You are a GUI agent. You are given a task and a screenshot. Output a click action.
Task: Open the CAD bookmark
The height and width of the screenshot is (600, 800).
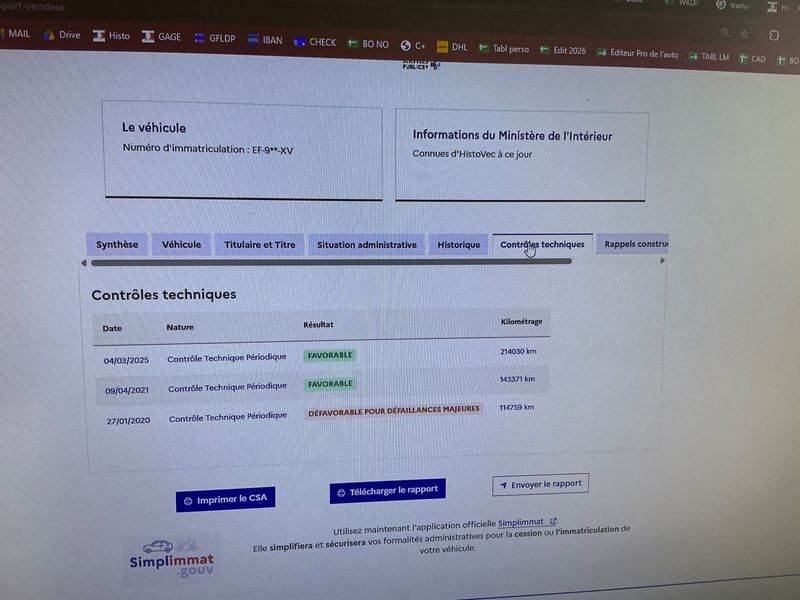point(753,59)
